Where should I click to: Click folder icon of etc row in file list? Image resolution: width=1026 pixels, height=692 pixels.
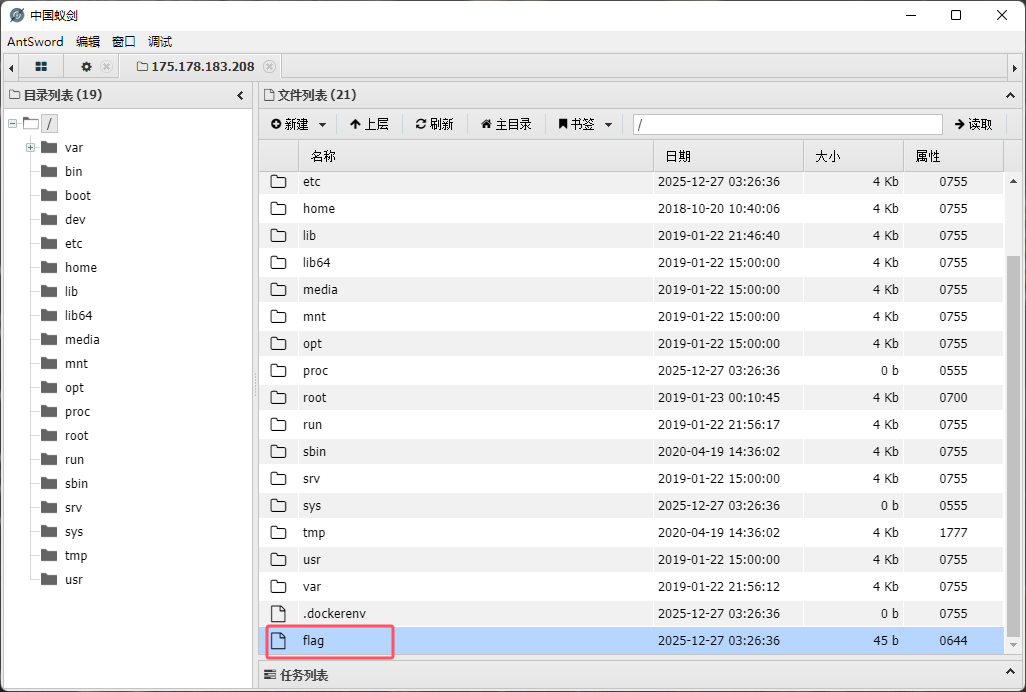(279, 181)
